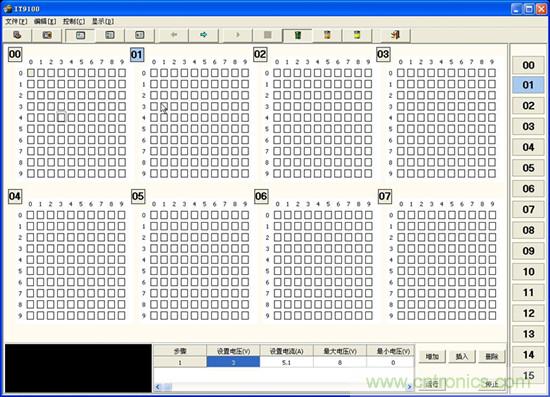Select sidebar button 08
550x397 pixels.
[x=528, y=230]
